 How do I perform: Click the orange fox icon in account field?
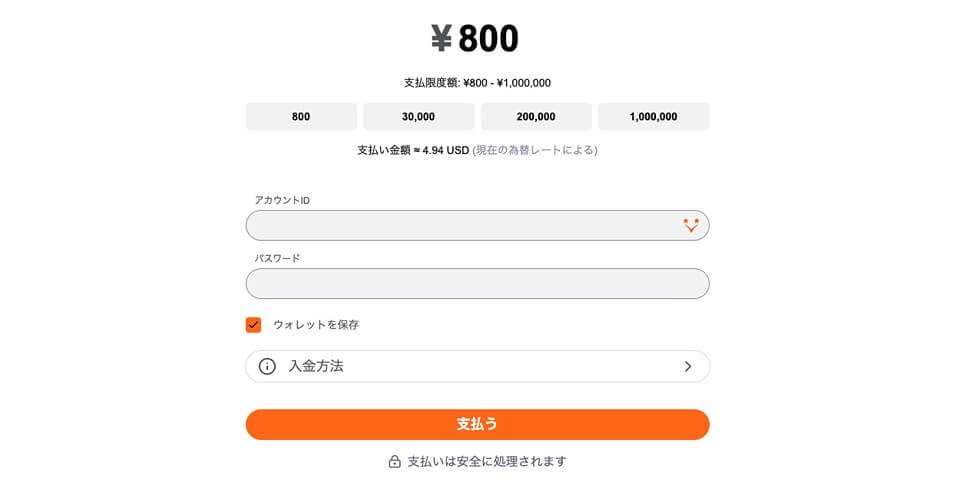(691, 225)
